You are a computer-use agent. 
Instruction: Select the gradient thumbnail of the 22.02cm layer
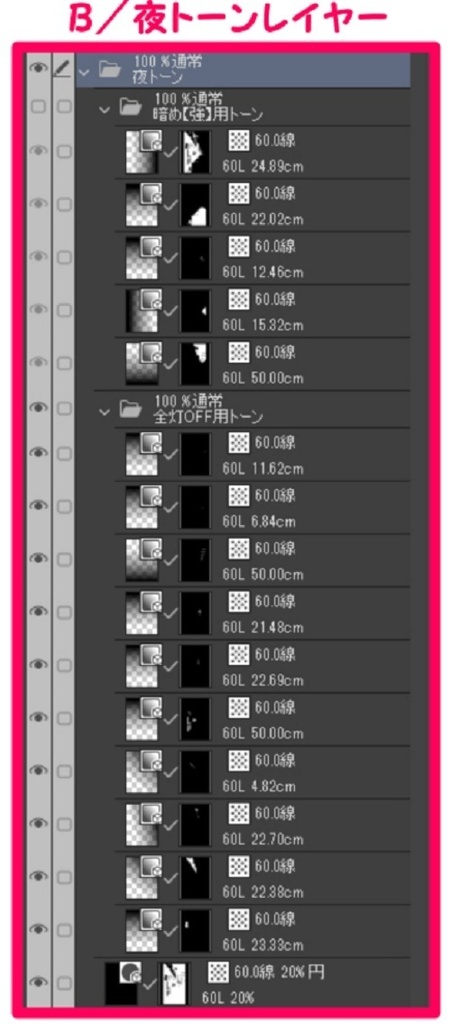[x=141, y=204]
